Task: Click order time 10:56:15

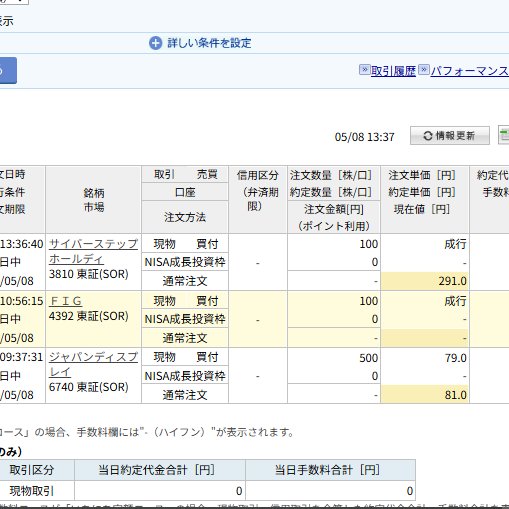Action: [22, 301]
